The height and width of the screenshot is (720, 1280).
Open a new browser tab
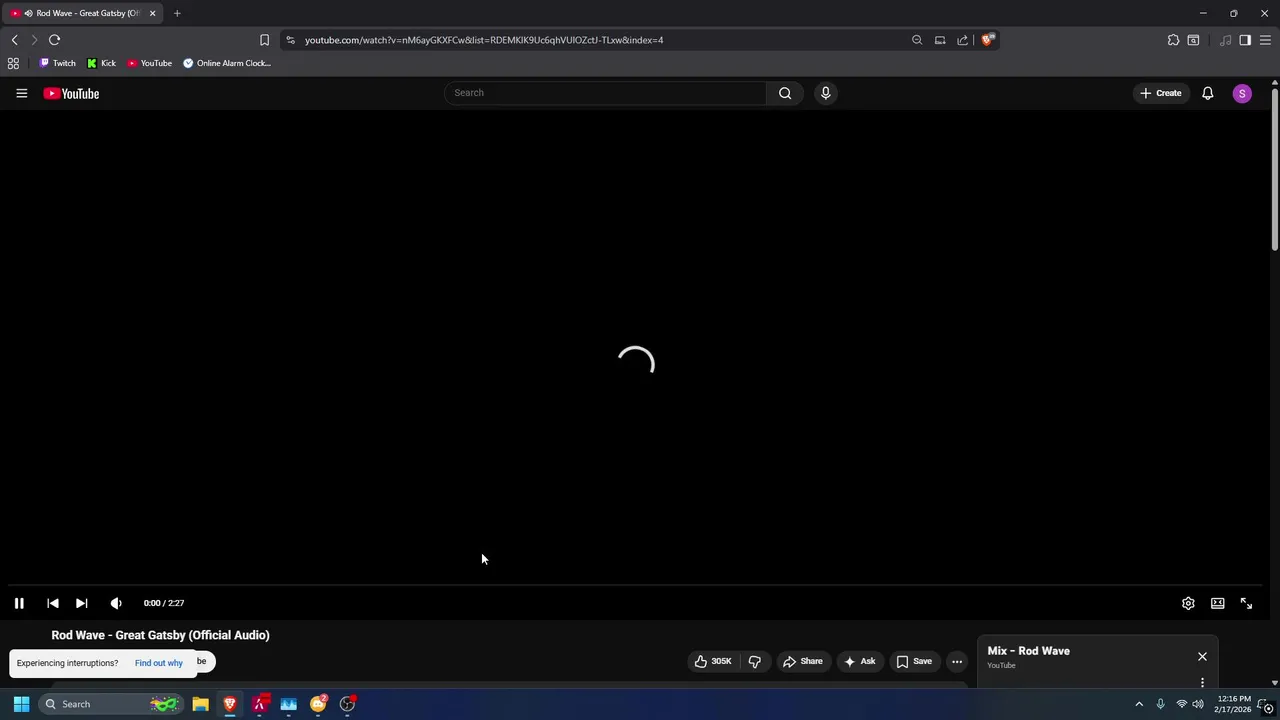click(x=177, y=13)
